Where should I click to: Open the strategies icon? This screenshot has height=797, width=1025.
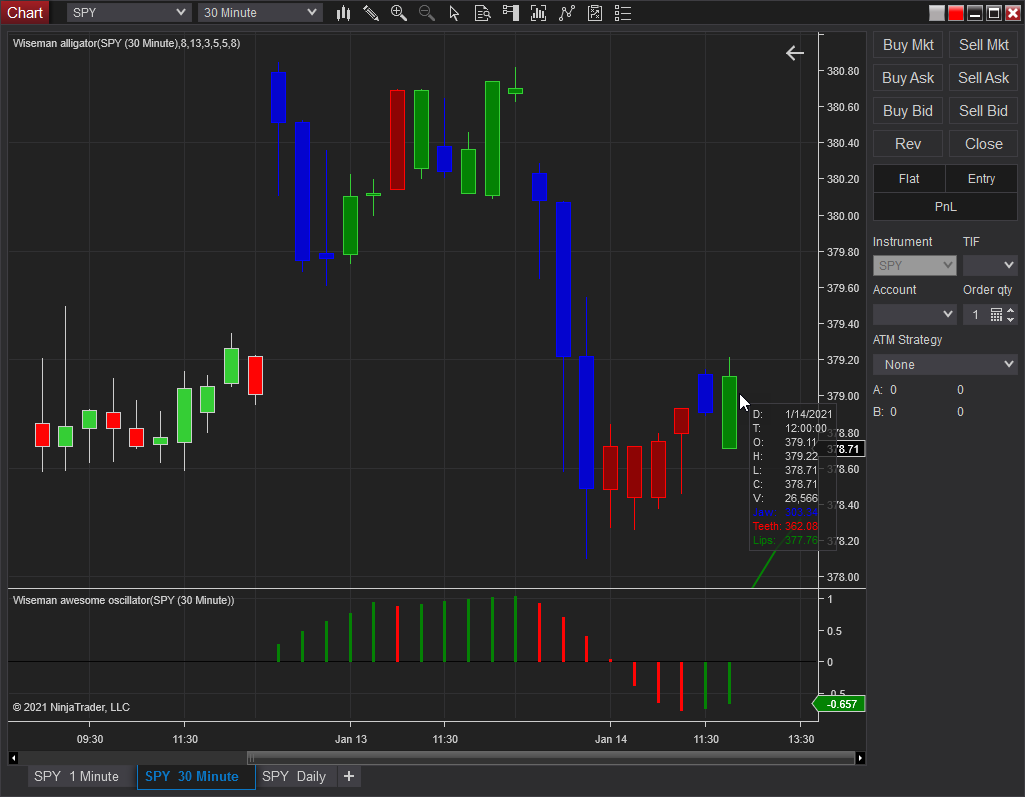click(595, 12)
